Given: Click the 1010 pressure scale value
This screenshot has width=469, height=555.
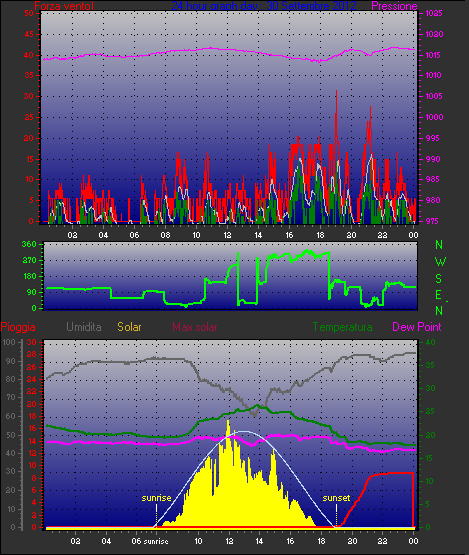Looking at the screenshot, I should coord(434,75).
